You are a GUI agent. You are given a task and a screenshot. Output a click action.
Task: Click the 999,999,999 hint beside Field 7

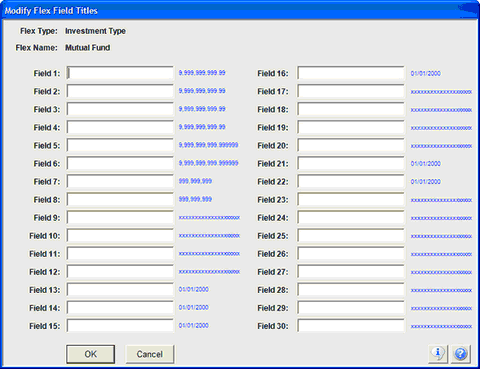coord(195,181)
